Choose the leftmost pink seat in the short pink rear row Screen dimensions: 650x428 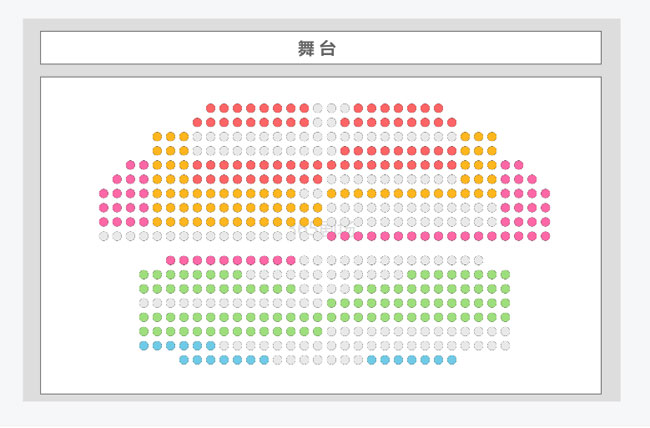pyautogui.click(x=170, y=260)
